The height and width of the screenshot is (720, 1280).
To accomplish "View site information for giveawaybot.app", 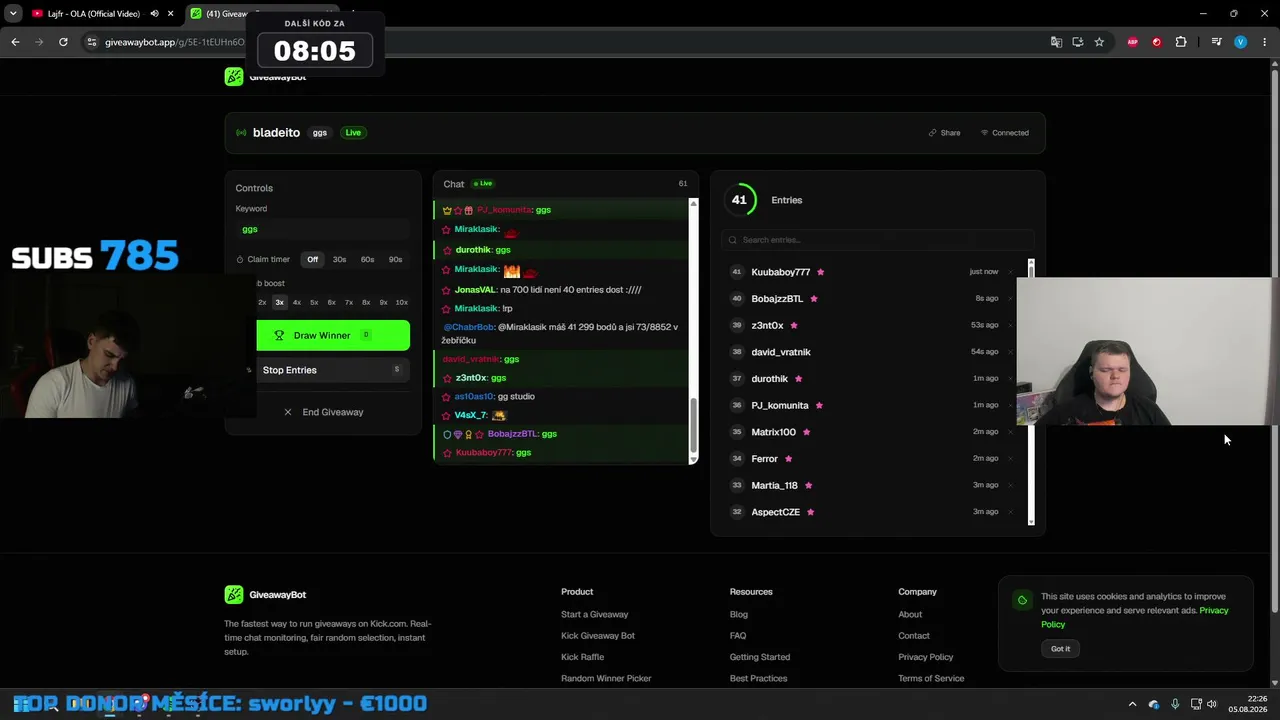I will click(92, 42).
